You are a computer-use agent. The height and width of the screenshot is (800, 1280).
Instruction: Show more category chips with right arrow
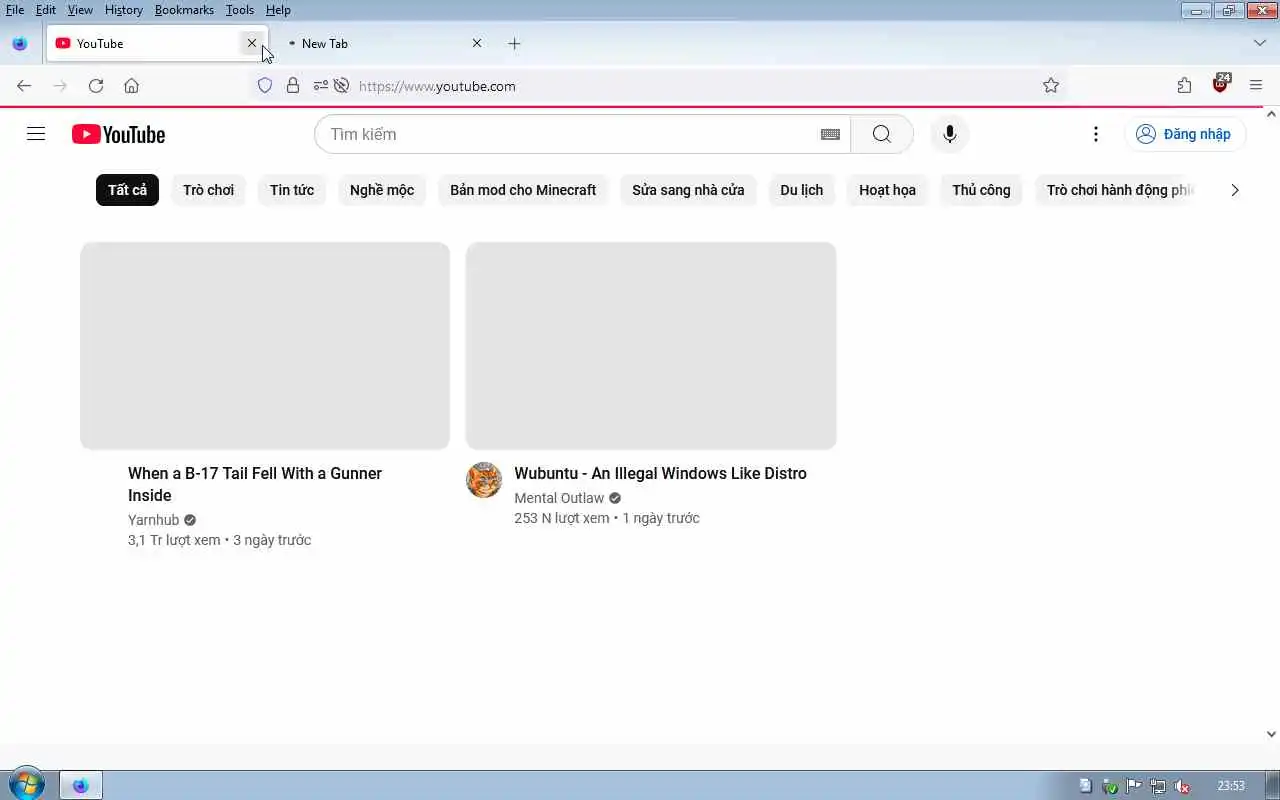coord(1235,190)
